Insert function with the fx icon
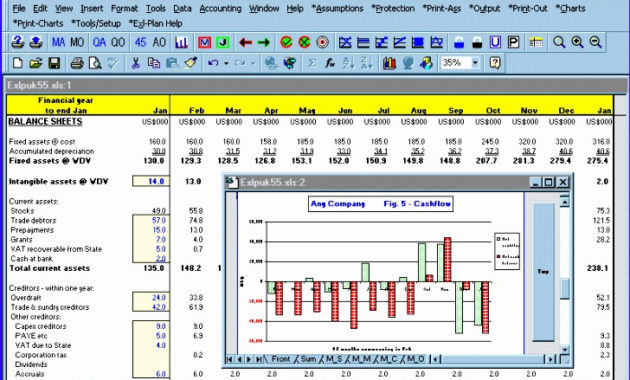 click(330, 63)
